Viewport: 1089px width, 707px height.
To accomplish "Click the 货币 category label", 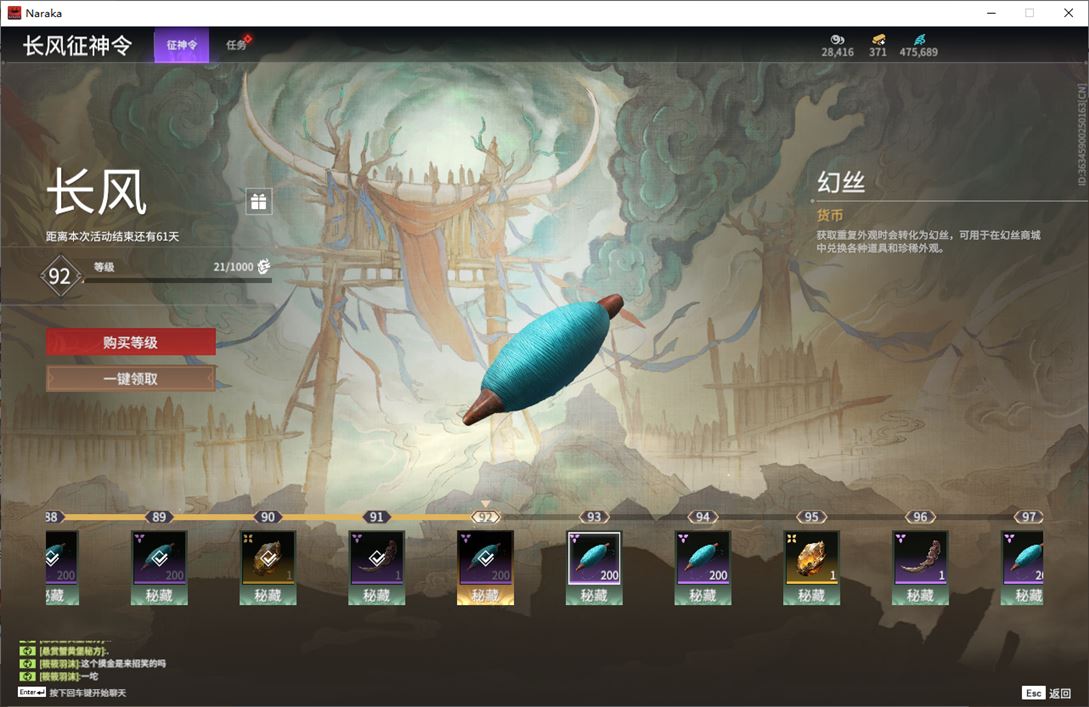I will tap(830, 215).
